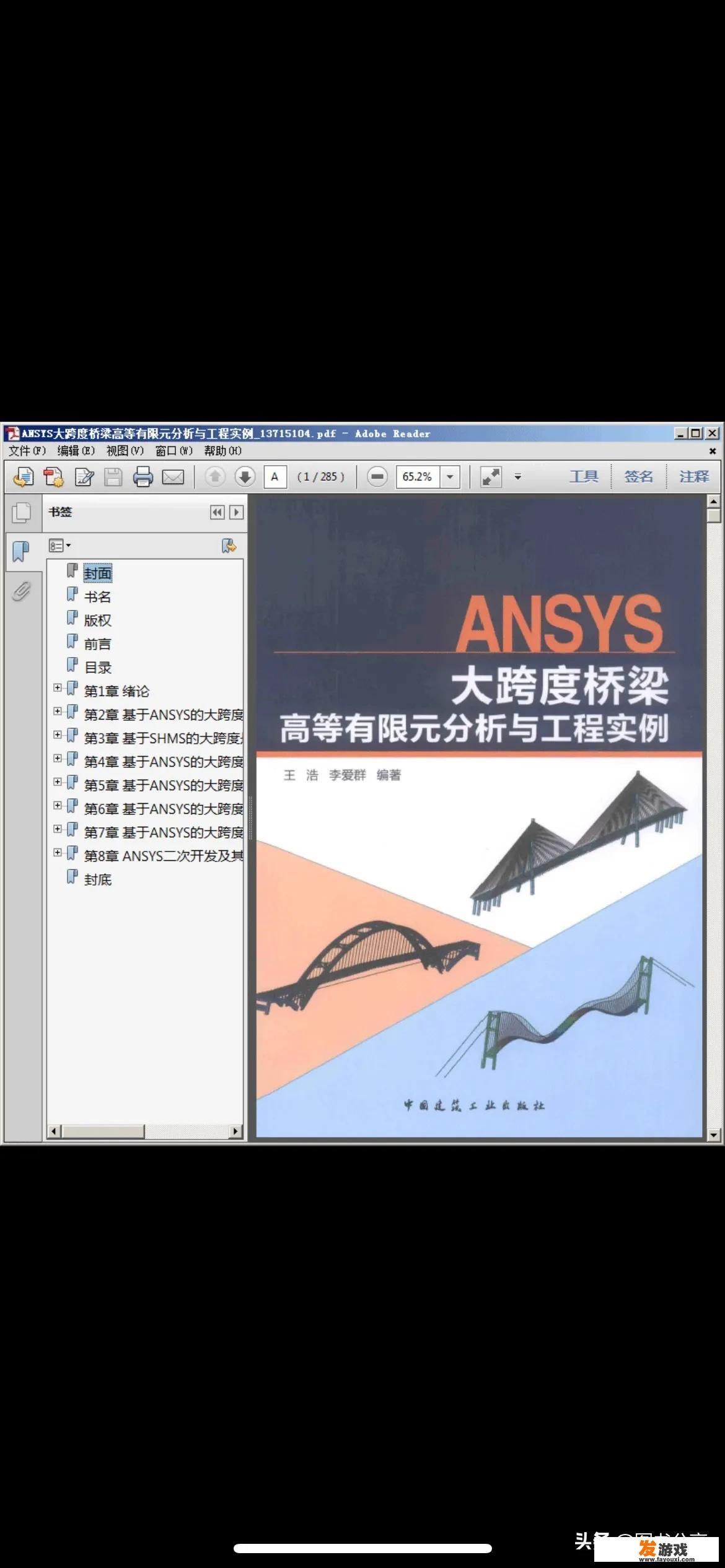Click document vertical scrollbar up arrow
The image size is (725, 1568).
[x=713, y=501]
